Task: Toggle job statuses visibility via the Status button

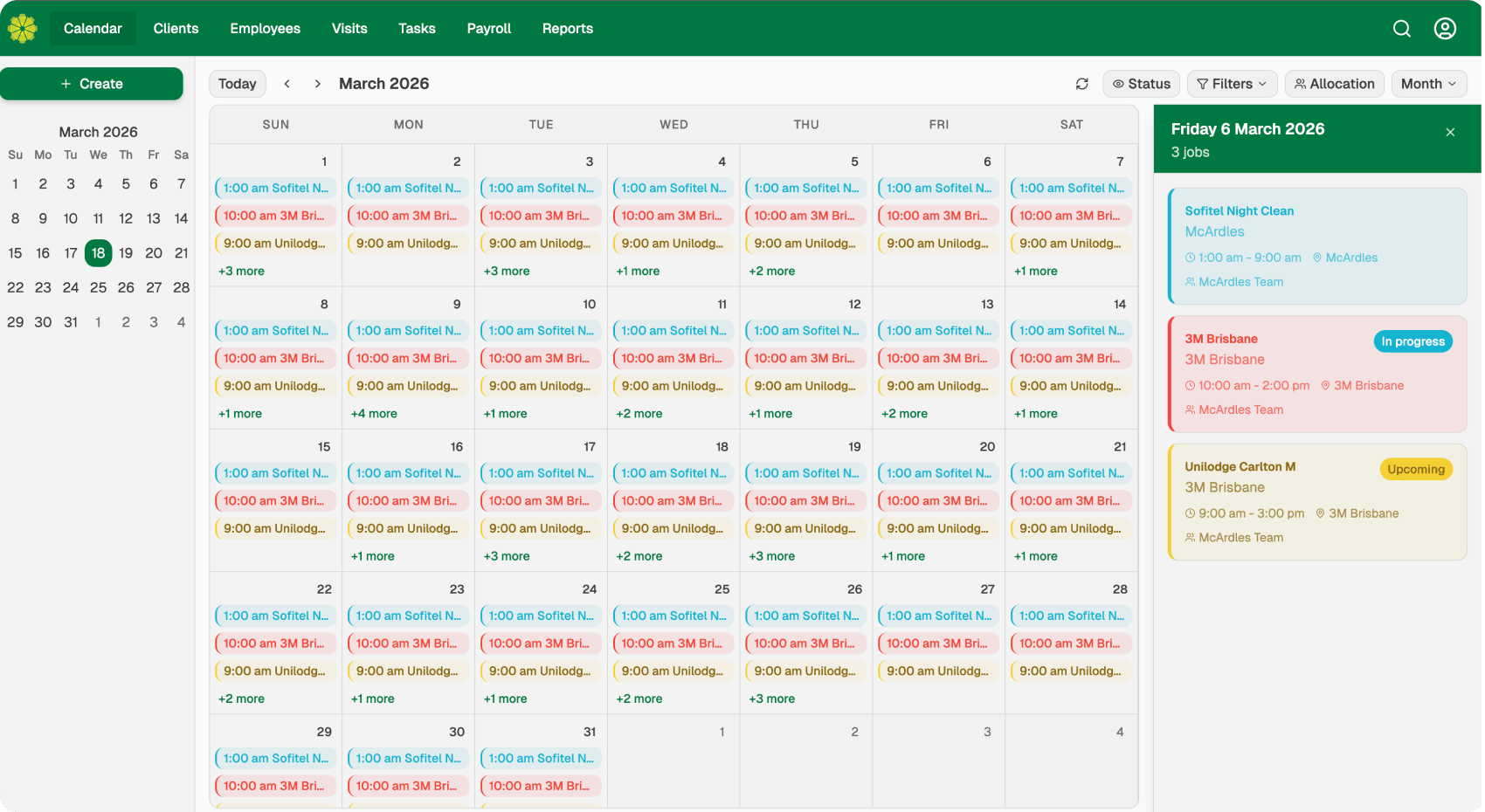Action: 1141,83
